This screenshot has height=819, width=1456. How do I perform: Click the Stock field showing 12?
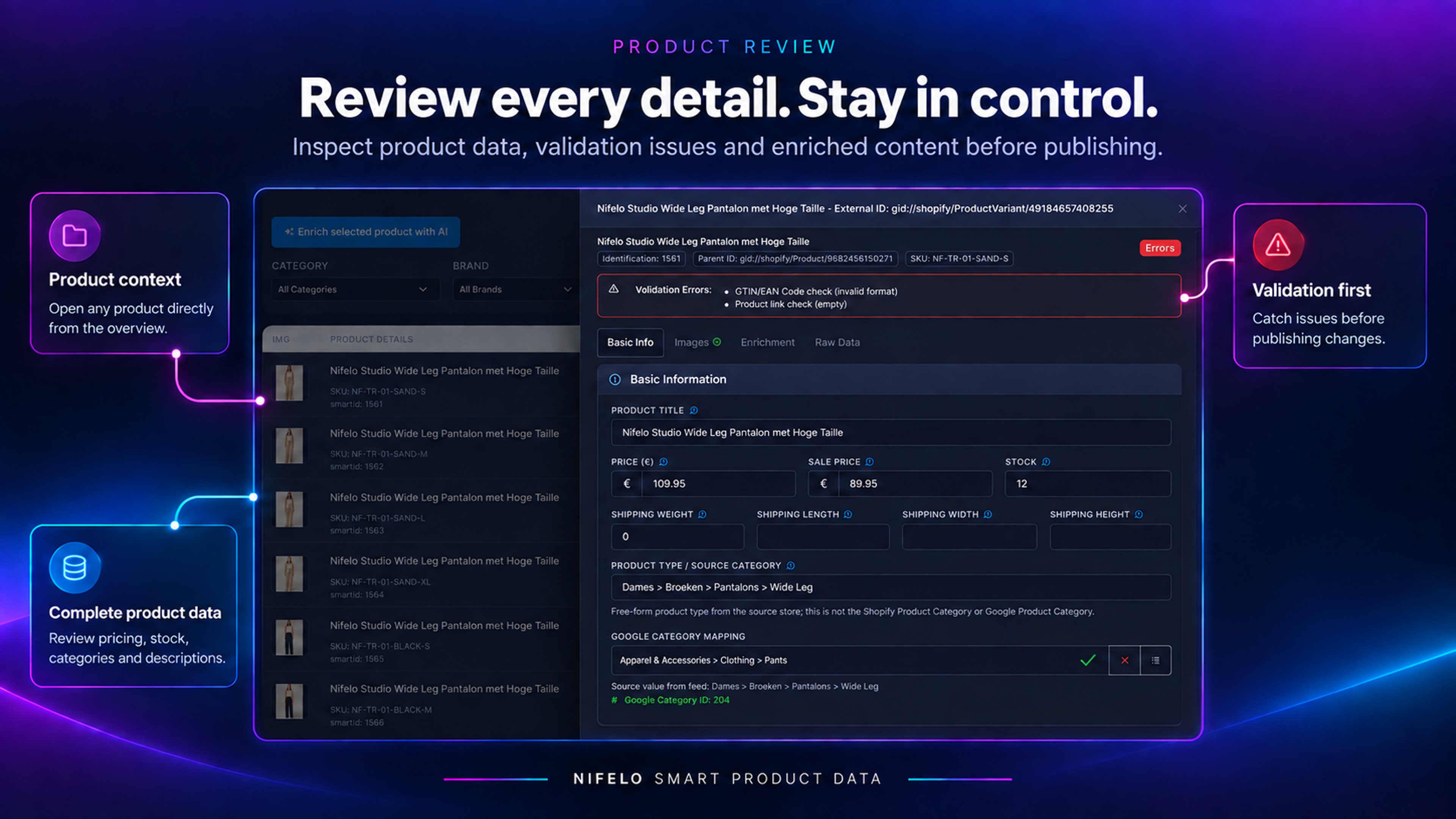tap(1088, 484)
